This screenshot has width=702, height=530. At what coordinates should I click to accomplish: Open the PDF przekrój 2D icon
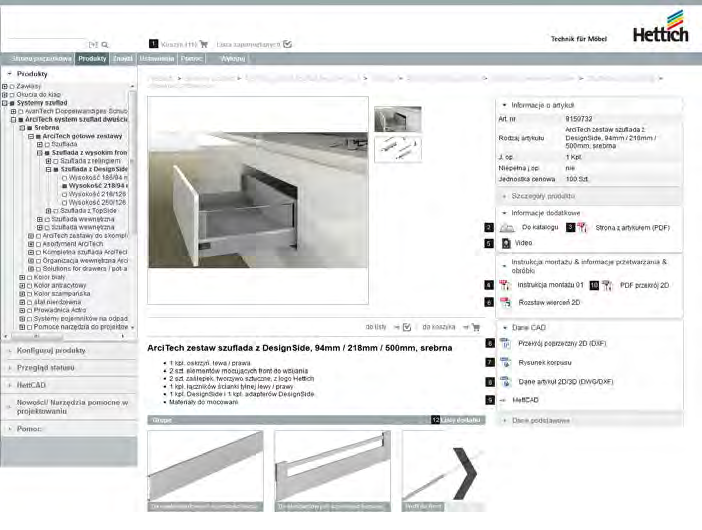click(607, 286)
